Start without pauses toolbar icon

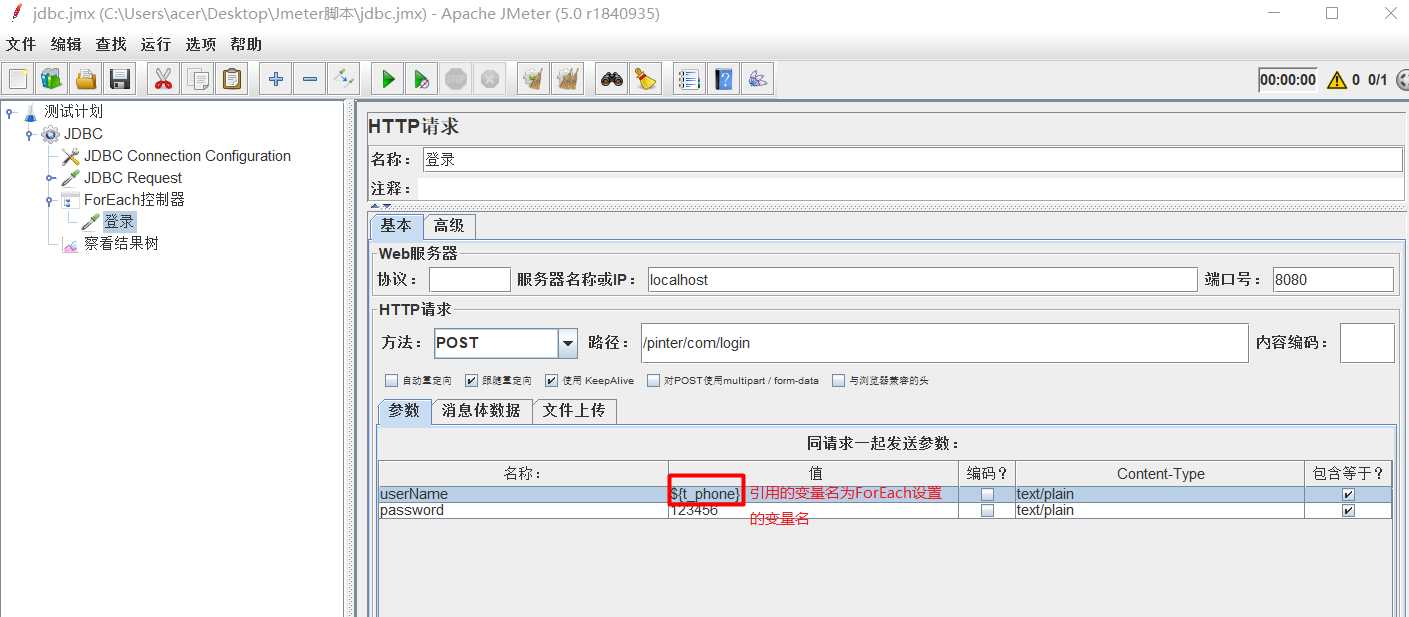(x=422, y=79)
